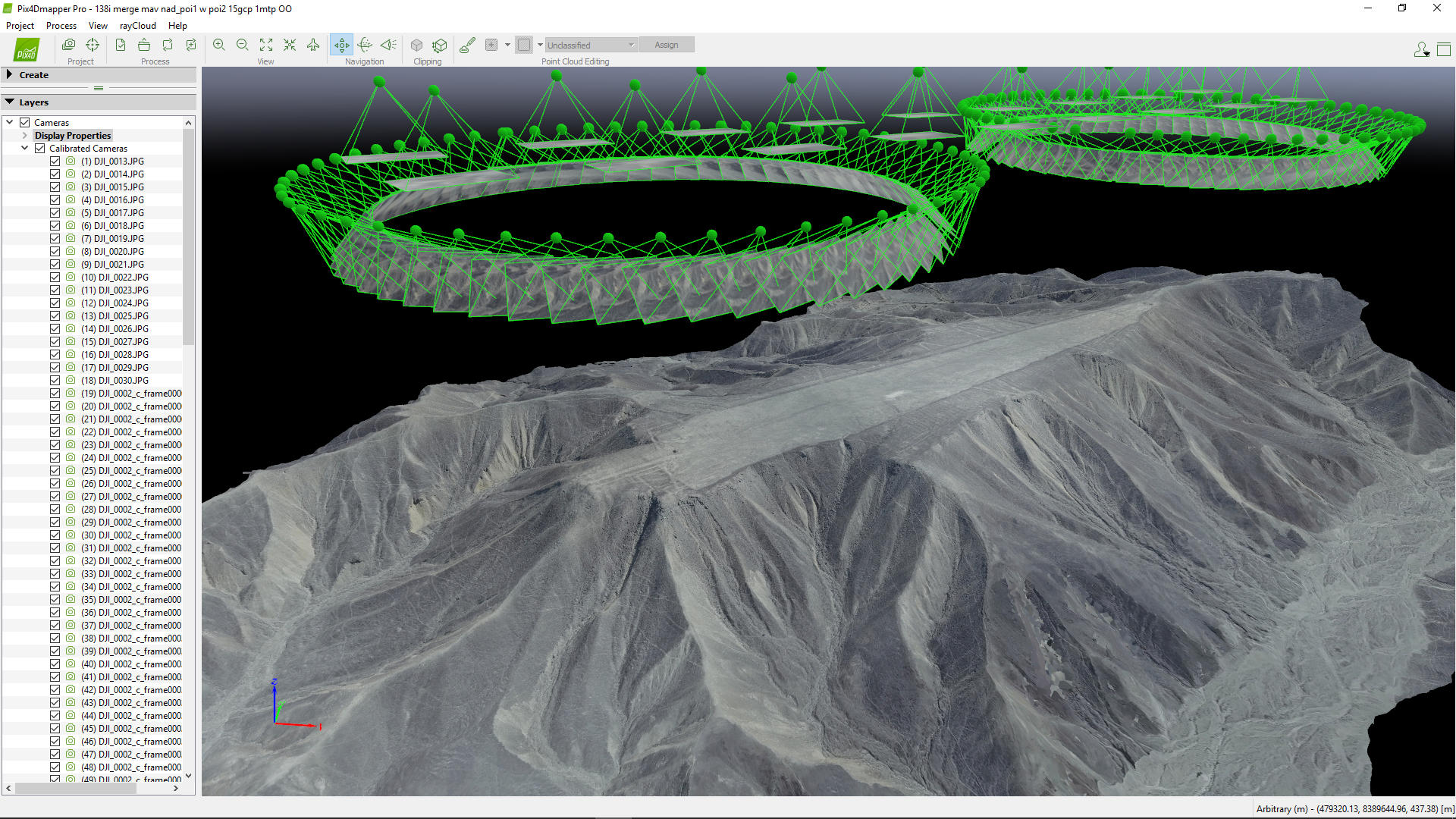Select the Standard navigation mode icon
Viewport: 1456px width, 819px height.
point(342,45)
